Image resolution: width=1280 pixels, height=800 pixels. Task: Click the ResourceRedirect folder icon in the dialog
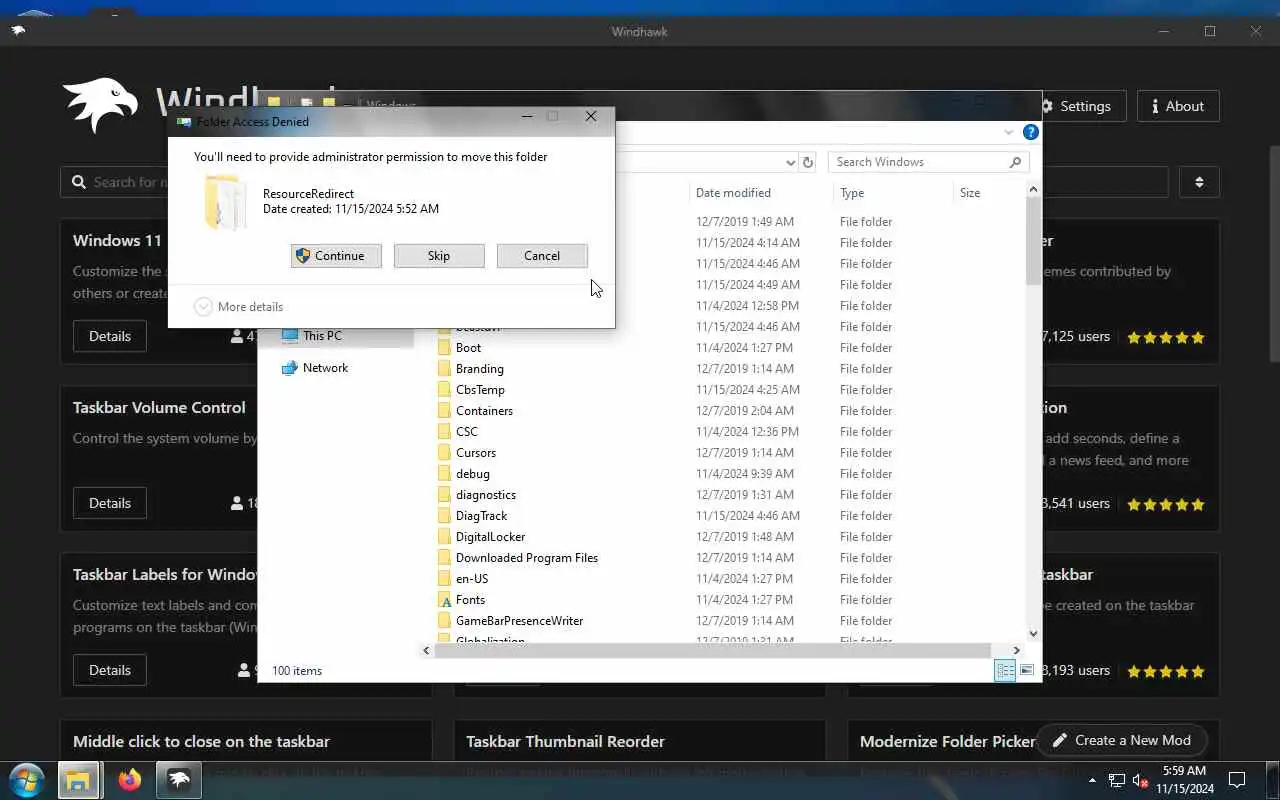pos(225,202)
